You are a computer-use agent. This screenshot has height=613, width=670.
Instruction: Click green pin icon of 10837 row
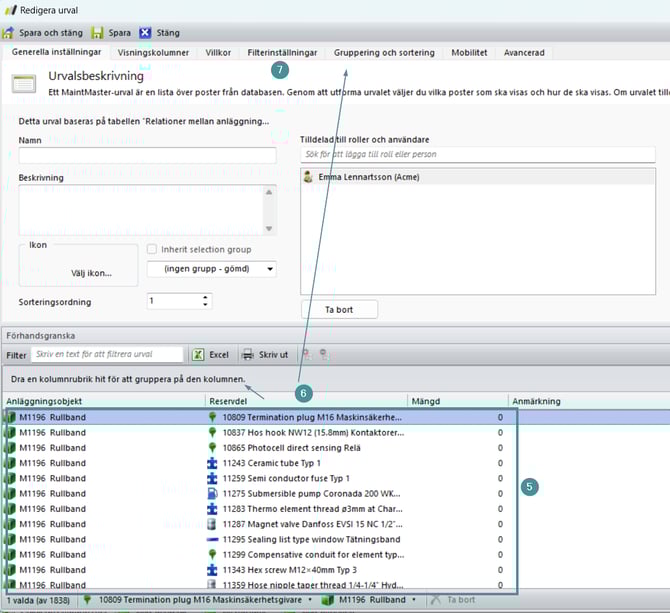(x=212, y=433)
